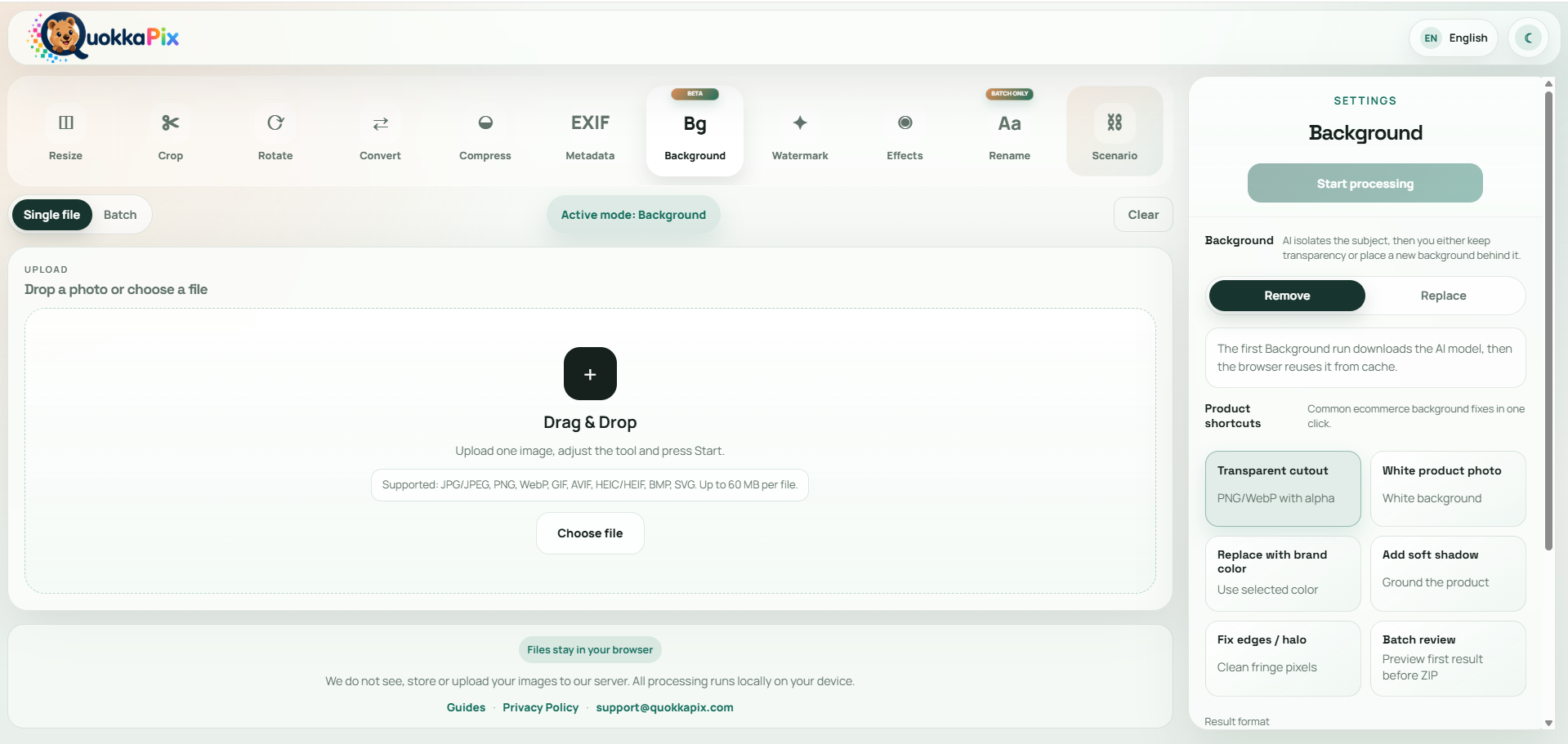Switch to Batch mode
Screen dimensions: 1568x744
point(120,215)
